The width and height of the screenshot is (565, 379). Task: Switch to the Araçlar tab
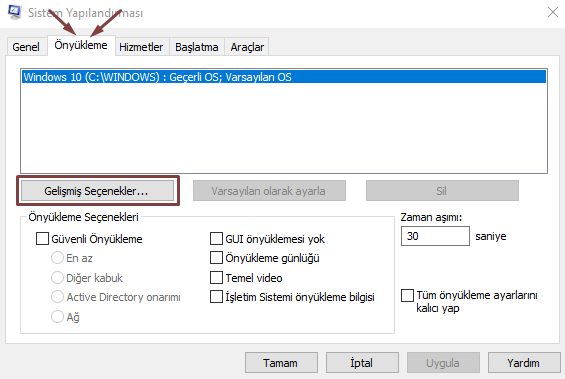click(x=247, y=47)
